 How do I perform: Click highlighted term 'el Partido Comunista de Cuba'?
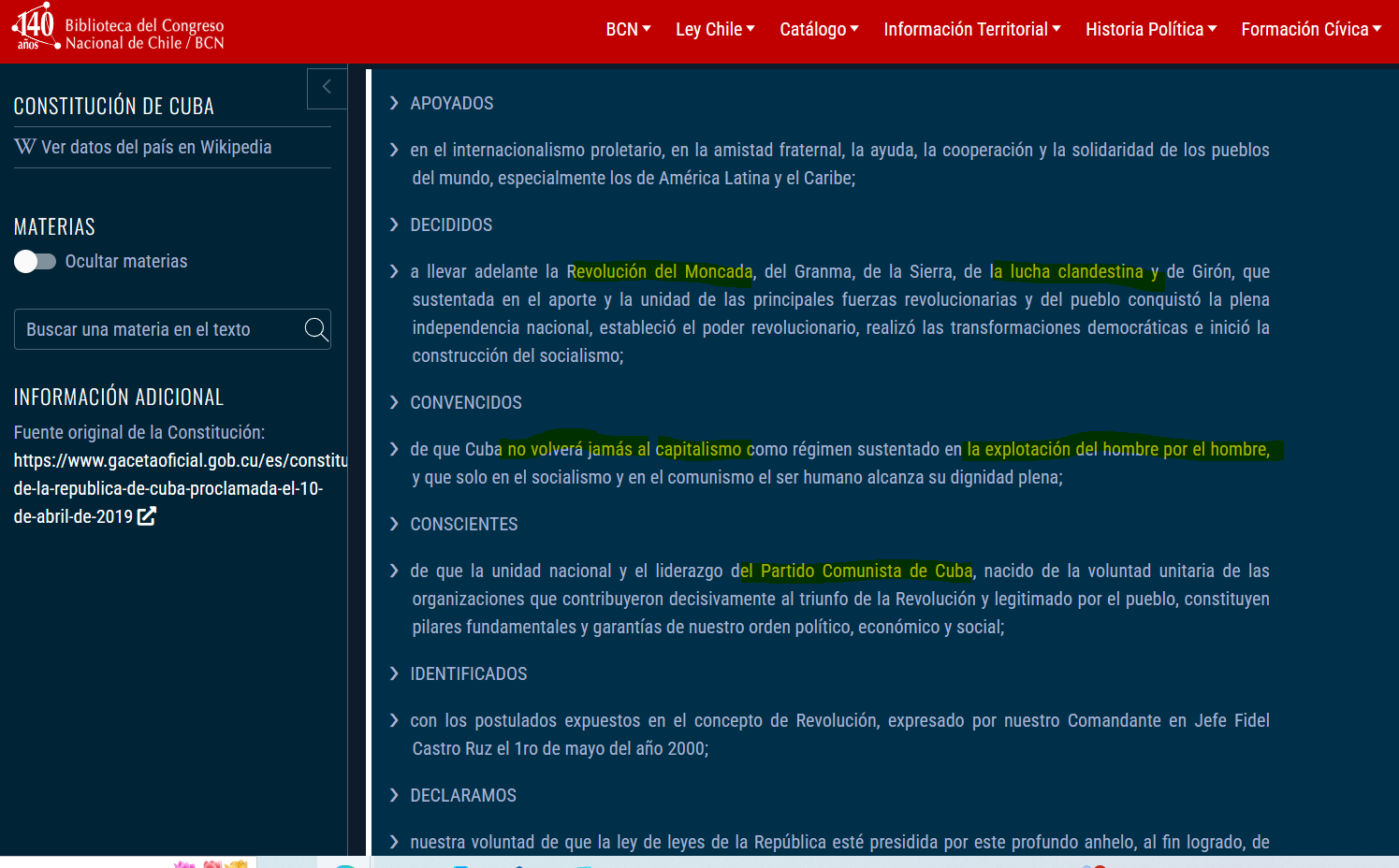(856, 571)
